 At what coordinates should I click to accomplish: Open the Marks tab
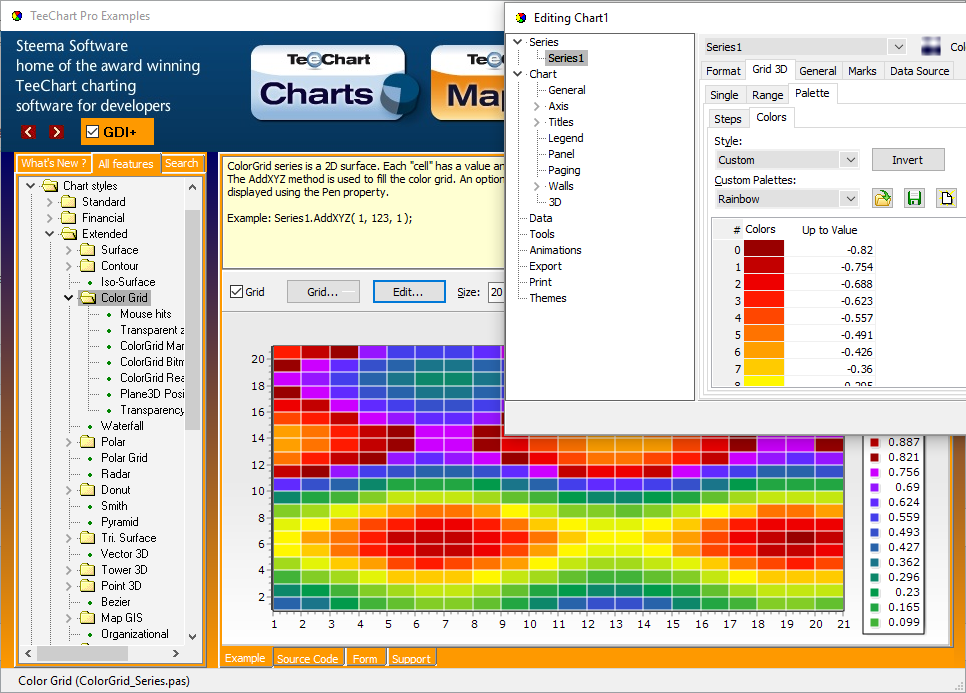[862, 71]
